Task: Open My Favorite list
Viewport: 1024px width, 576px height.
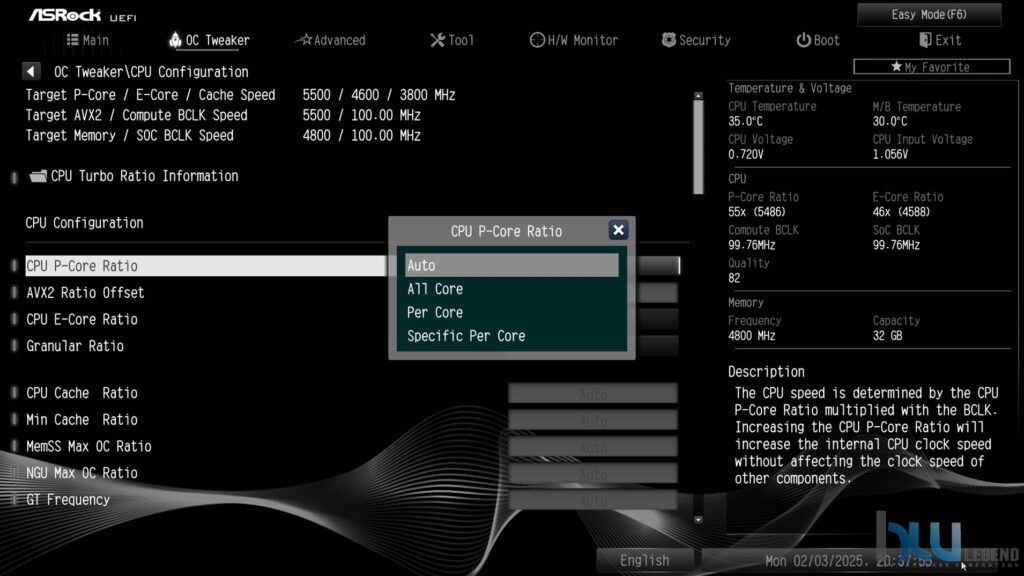Action: [x=931, y=67]
